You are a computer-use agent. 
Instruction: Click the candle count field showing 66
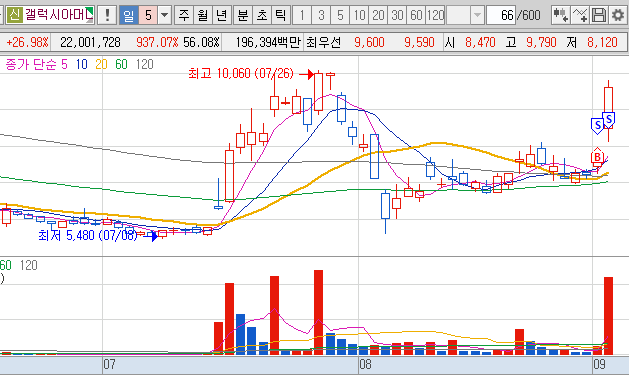pyautogui.click(x=501, y=15)
